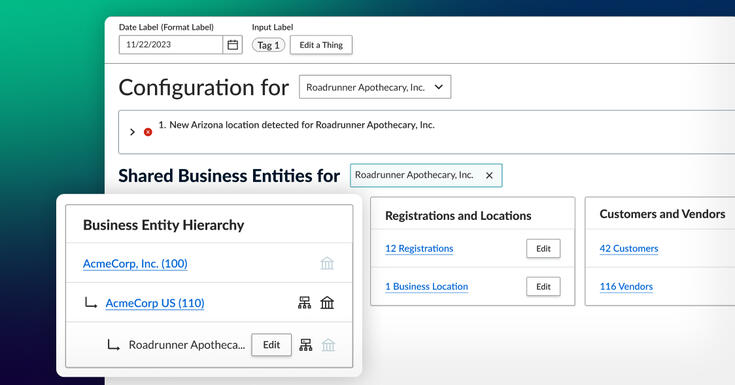Click the Shared Business Entities company field

426,175
